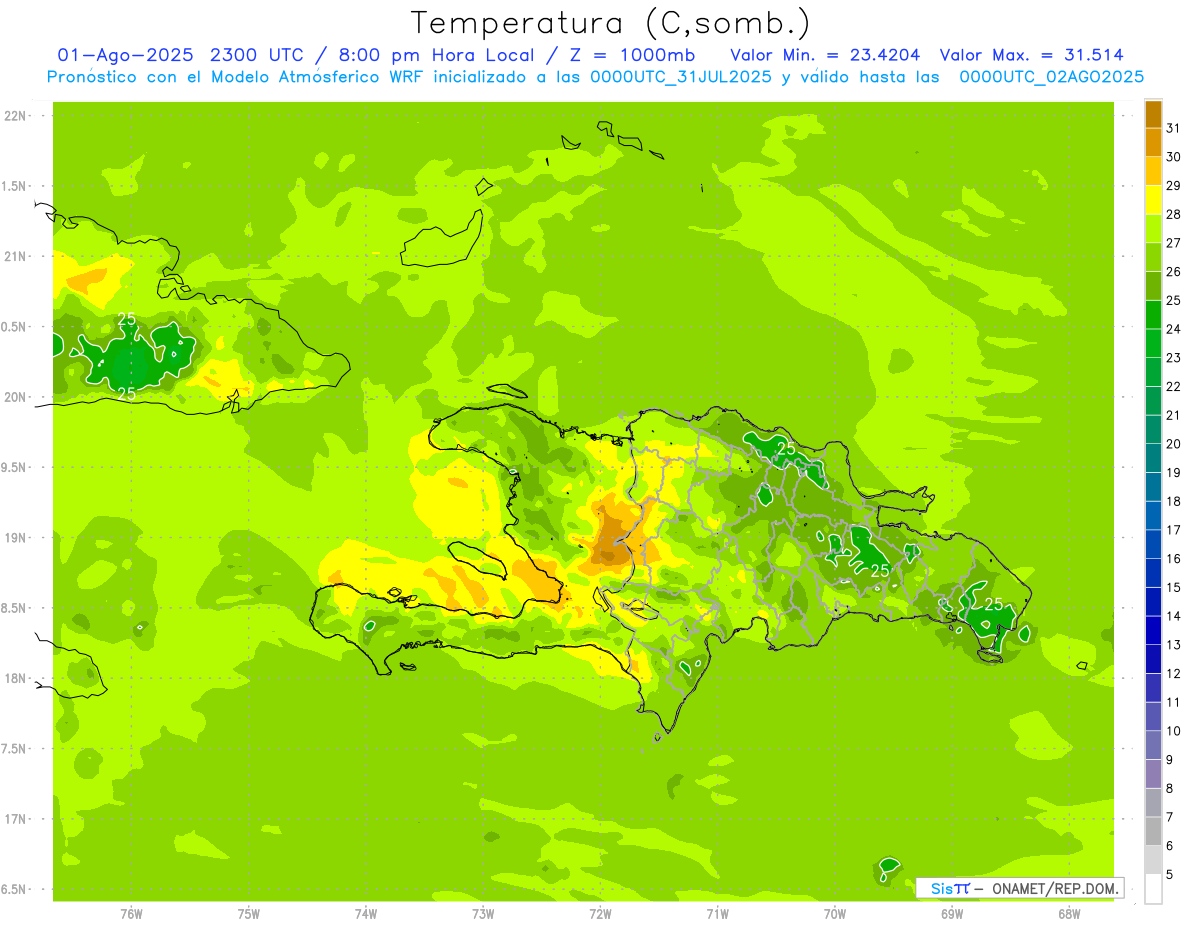Click the '76W' longitude label
The height and width of the screenshot is (927, 1200).
click(x=131, y=914)
